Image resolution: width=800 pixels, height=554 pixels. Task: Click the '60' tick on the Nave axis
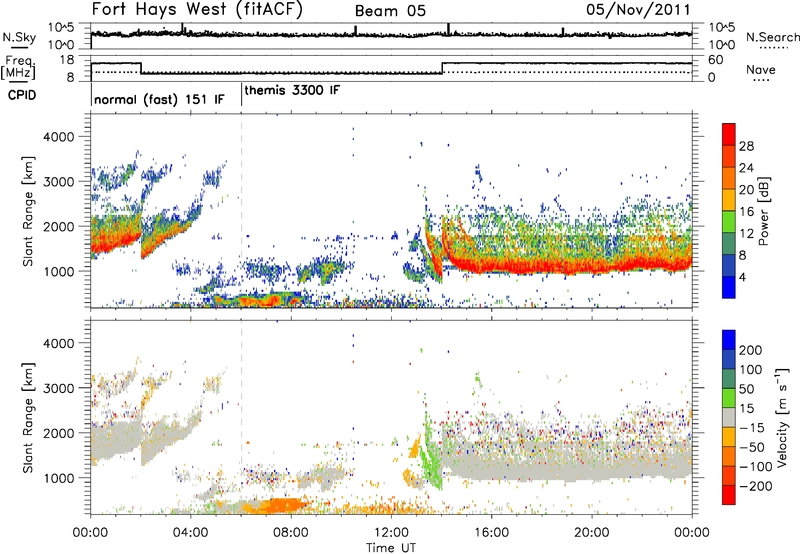[x=715, y=60]
